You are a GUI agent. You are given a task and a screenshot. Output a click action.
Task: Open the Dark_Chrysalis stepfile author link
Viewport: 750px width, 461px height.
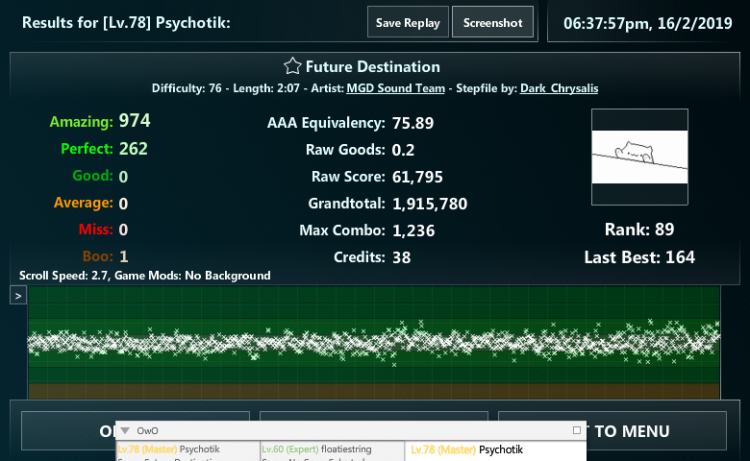(559, 88)
